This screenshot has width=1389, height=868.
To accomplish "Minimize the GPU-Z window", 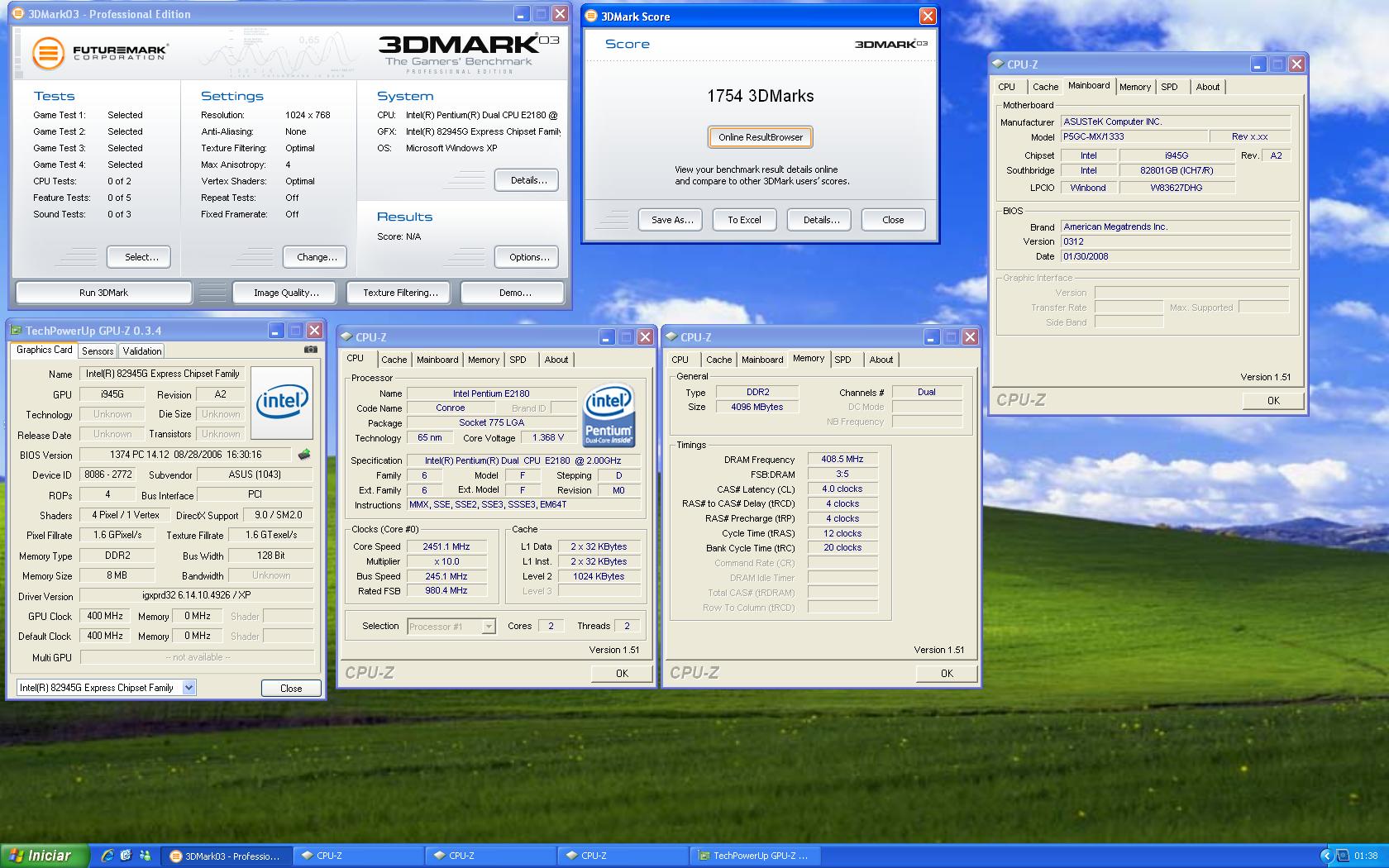I will [277, 331].
